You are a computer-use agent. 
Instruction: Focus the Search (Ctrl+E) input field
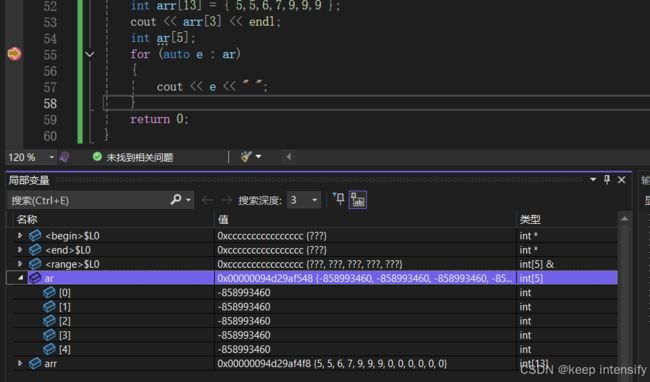pos(88,201)
